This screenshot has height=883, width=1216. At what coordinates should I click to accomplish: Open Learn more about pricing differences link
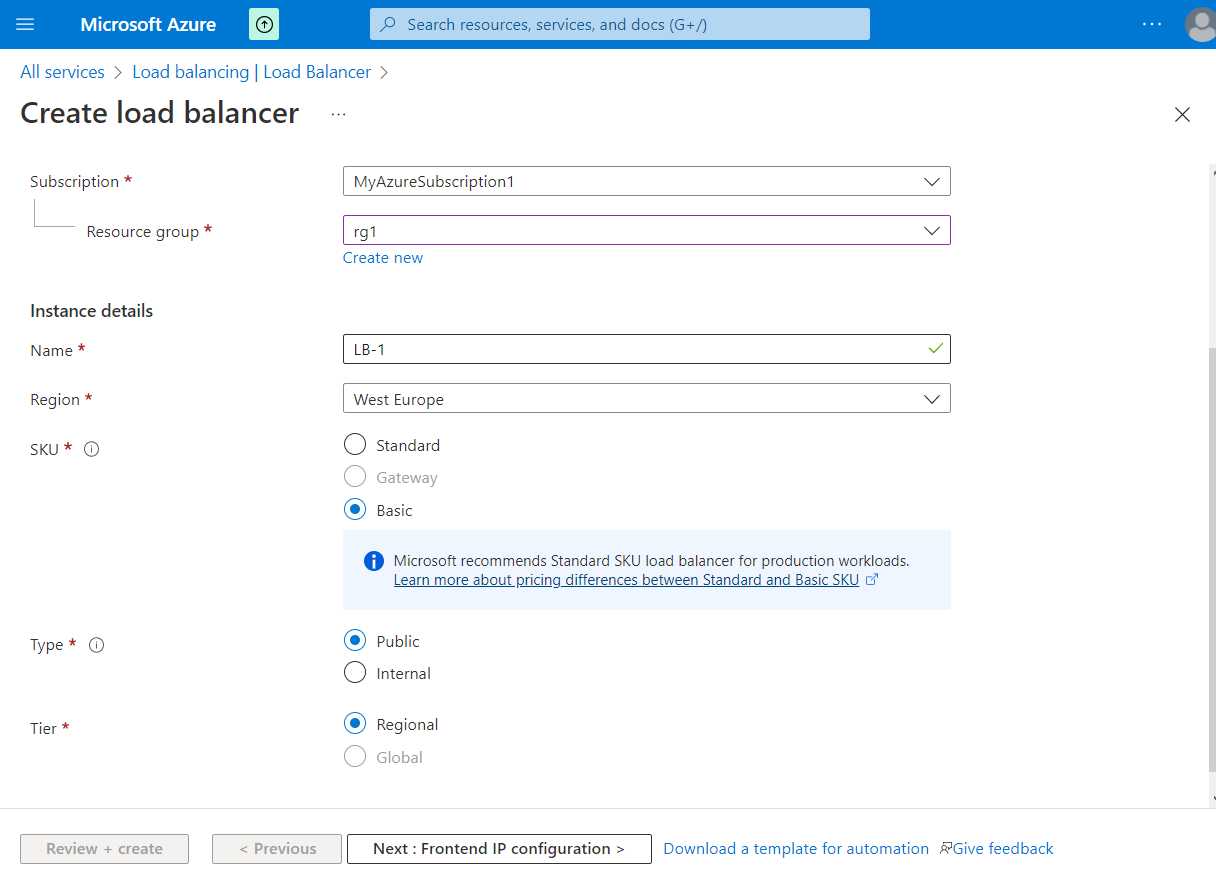(x=626, y=580)
